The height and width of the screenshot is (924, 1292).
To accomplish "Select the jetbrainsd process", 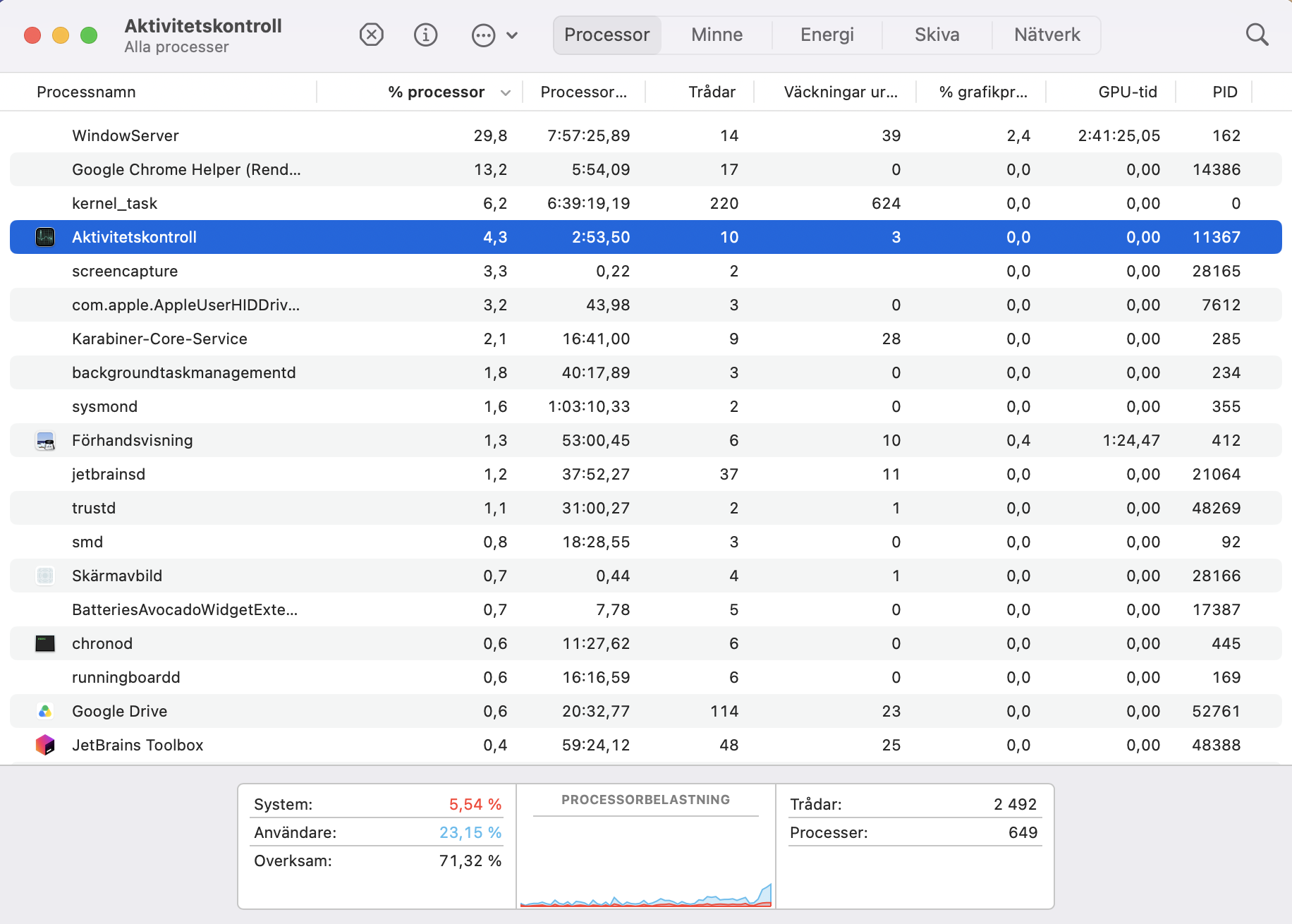I will coord(646,474).
